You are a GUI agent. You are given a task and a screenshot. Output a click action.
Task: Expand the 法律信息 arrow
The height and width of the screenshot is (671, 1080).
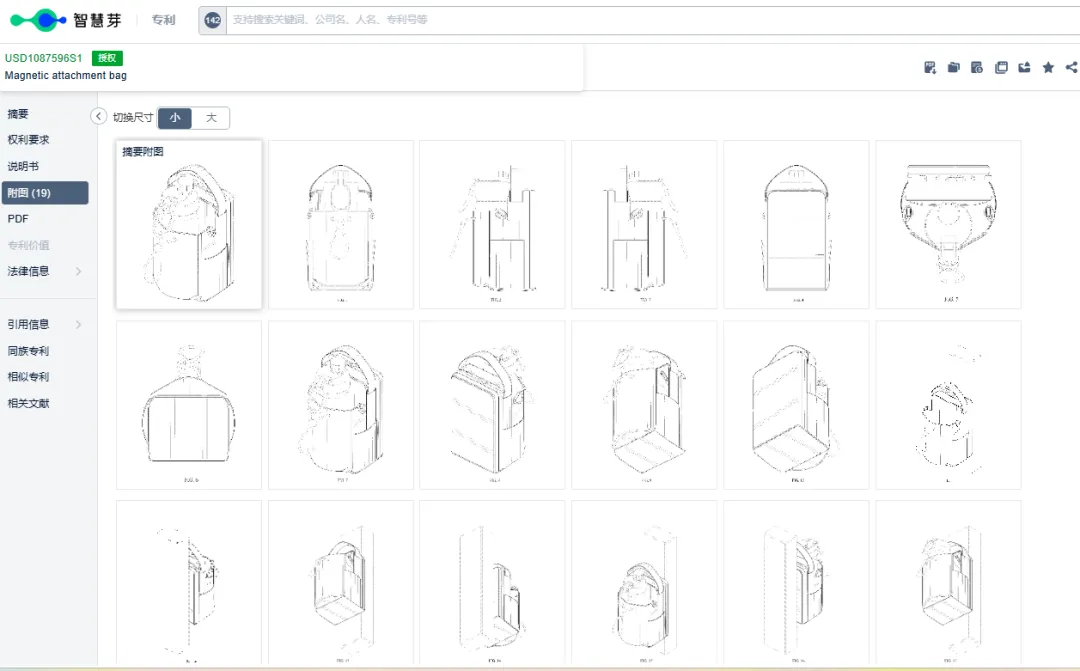pyautogui.click(x=79, y=271)
